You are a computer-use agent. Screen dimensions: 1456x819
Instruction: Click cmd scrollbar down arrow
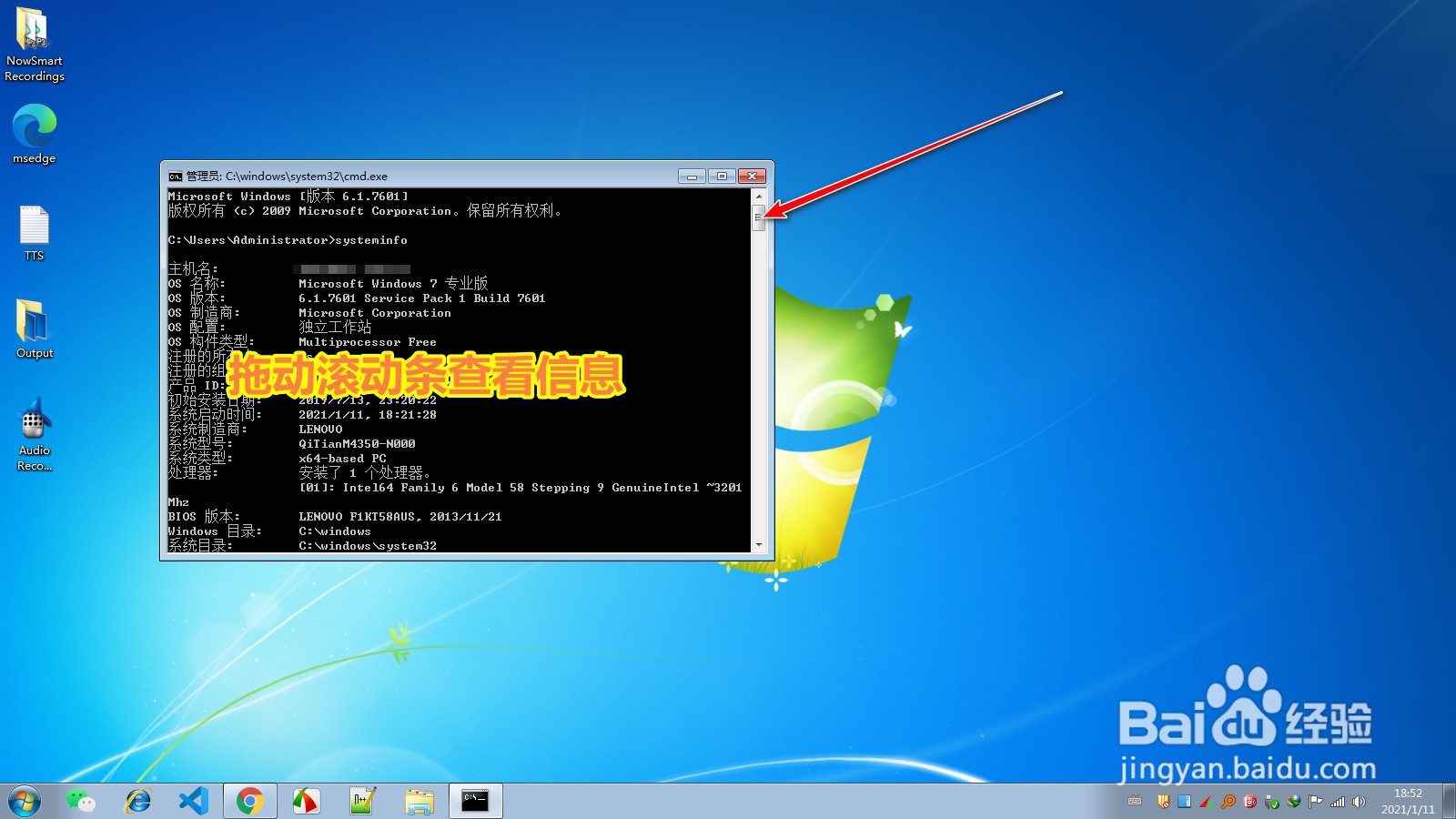(x=759, y=545)
